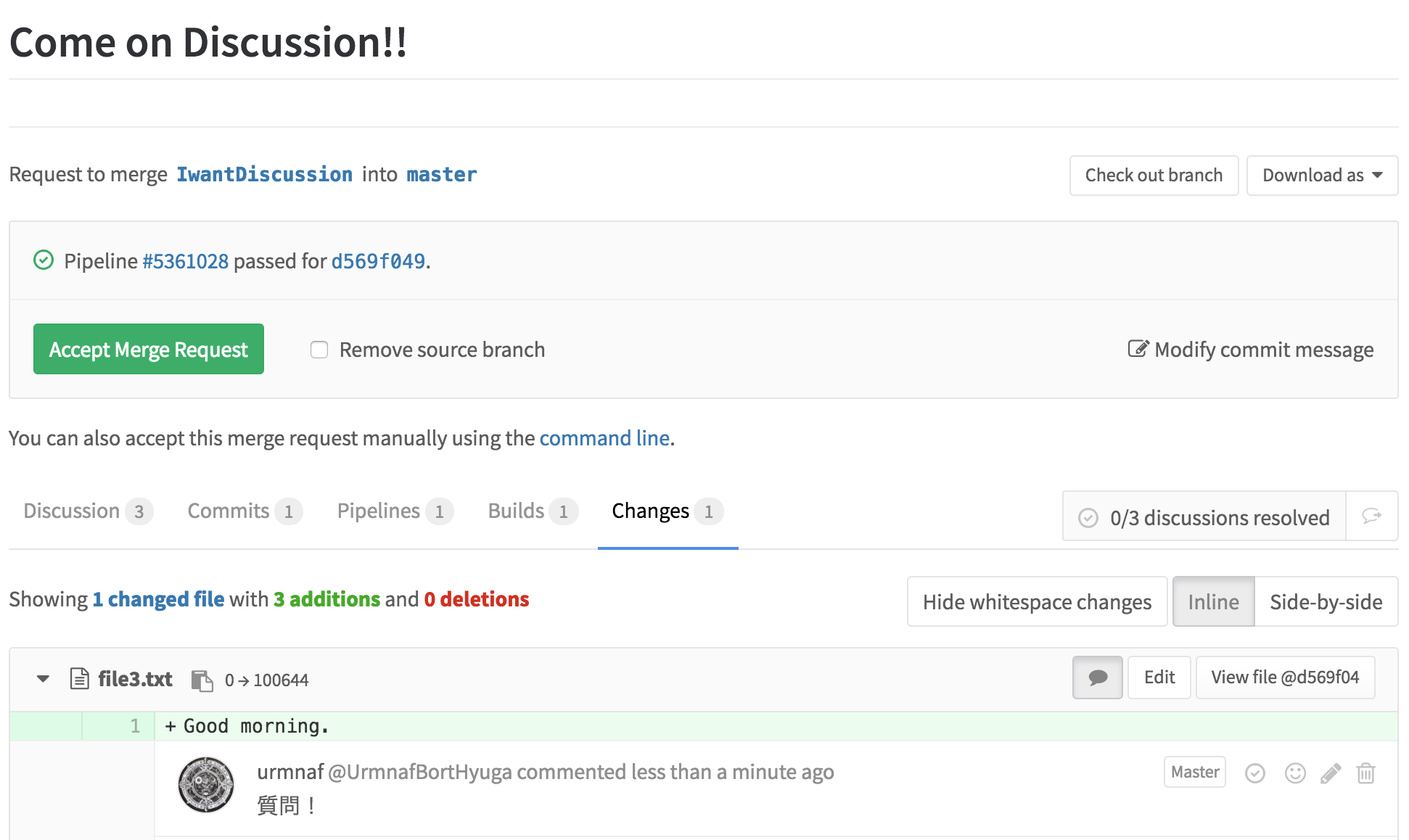The height and width of the screenshot is (840, 1409).
Task: Open the file3.txt comment icon
Action: 1097,677
